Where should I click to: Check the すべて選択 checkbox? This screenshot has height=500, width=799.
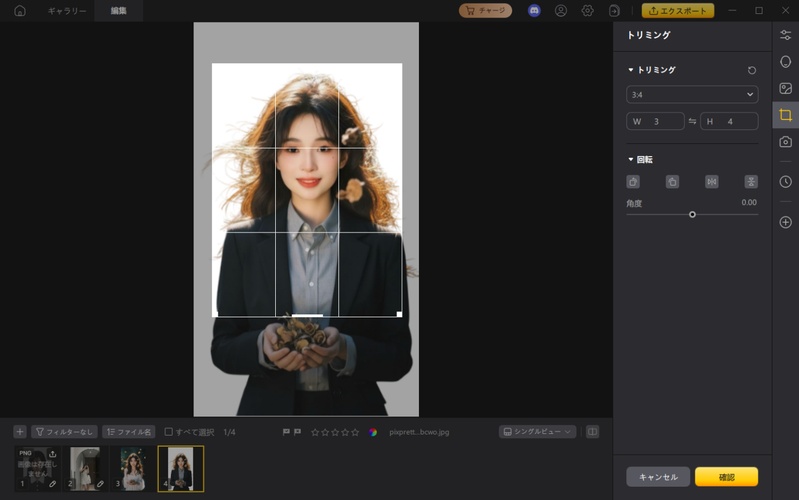[168, 432]
